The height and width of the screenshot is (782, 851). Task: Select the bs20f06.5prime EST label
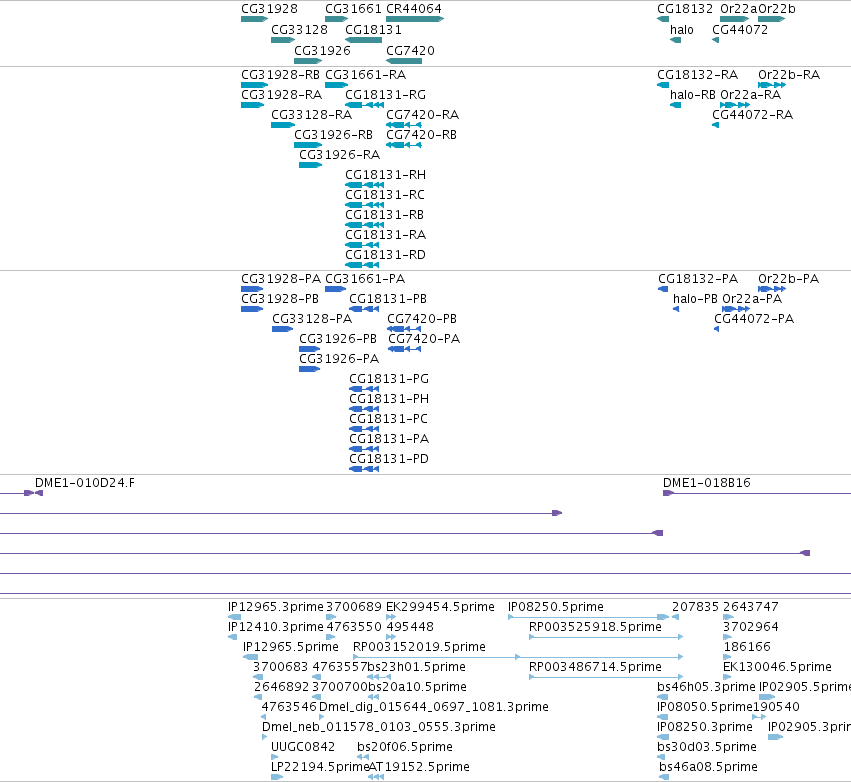(x=405, y=747)
